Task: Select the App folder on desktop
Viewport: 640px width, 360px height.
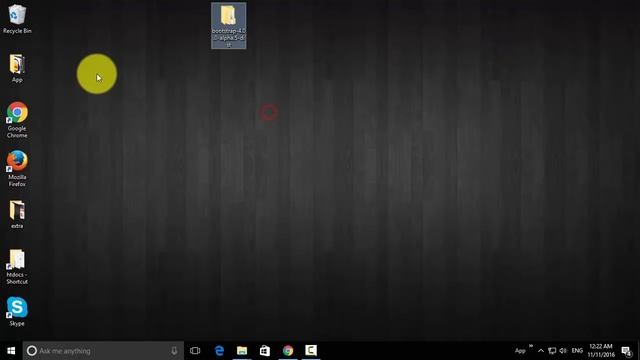Action: pyautogui.click(x=17, y=69)
